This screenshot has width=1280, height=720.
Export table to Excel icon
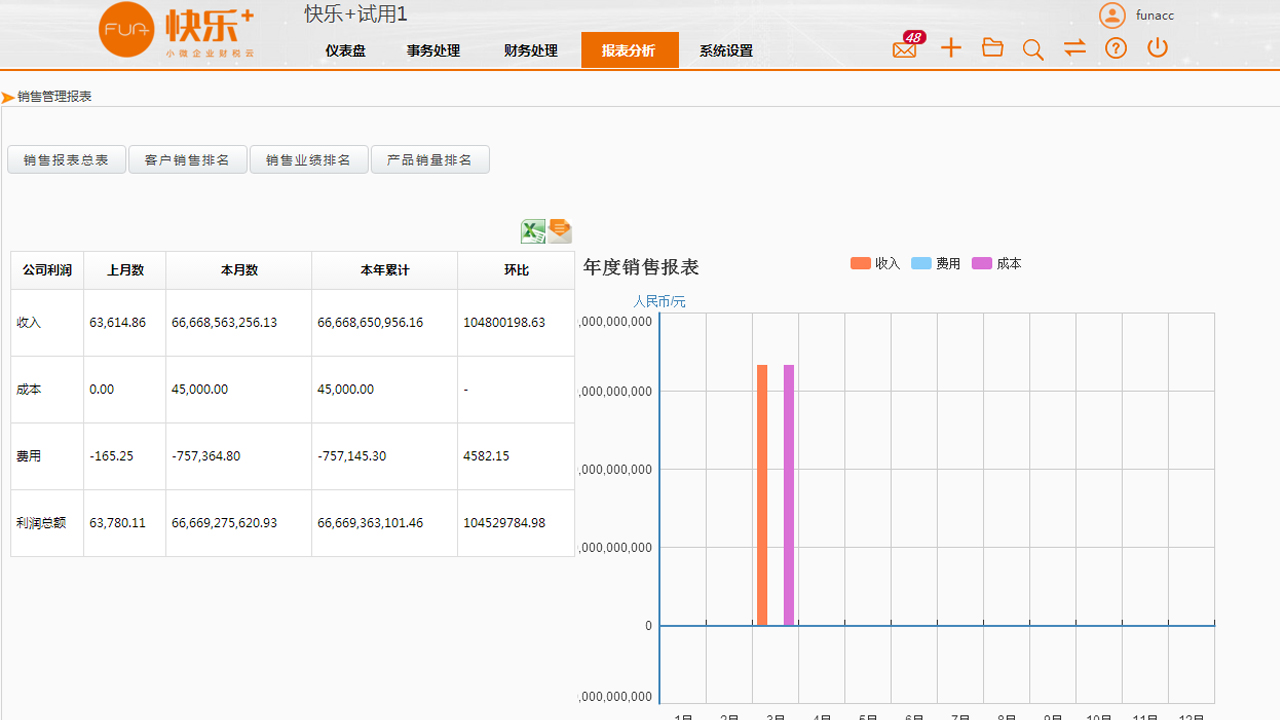tap(533, 232)
